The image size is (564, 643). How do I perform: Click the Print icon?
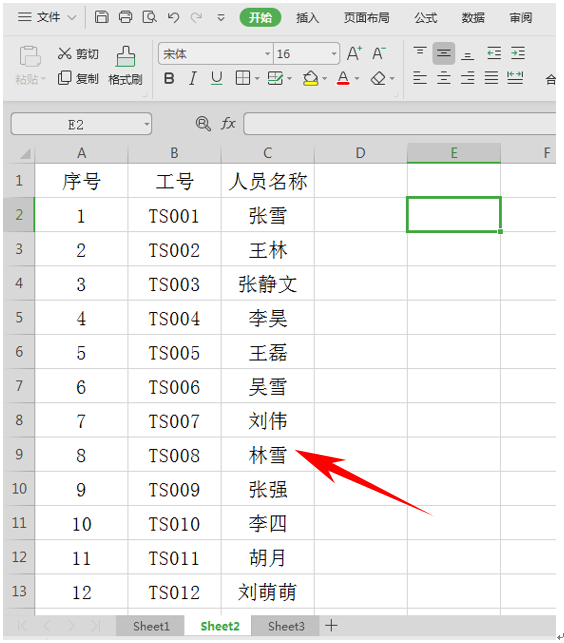(x=125, y=17)
